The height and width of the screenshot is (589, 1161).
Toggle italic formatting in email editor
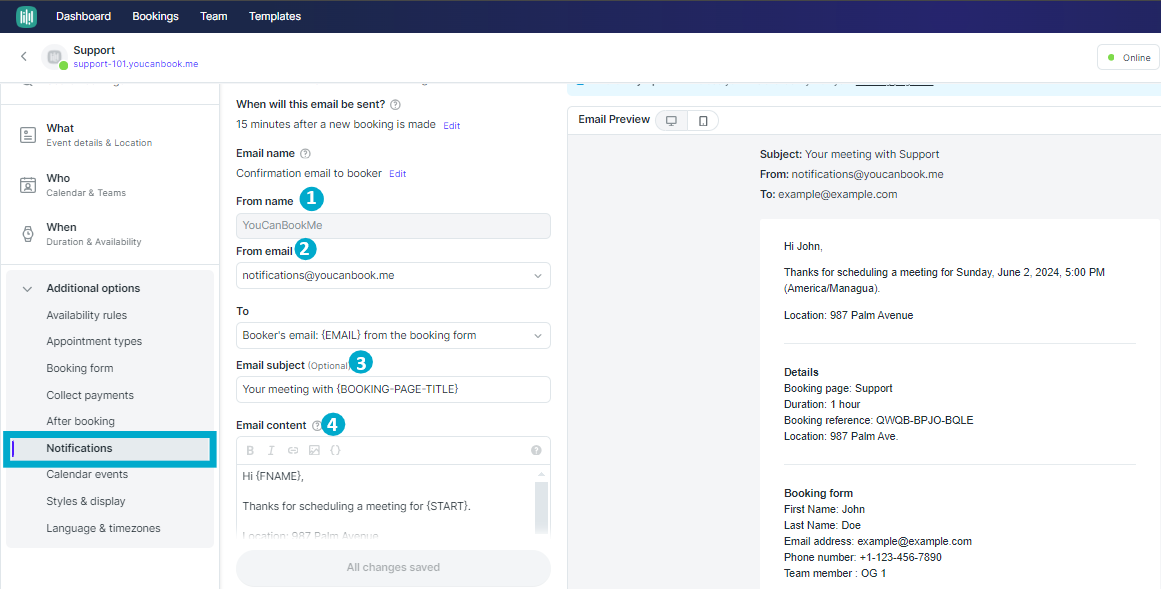click(271, 450)
